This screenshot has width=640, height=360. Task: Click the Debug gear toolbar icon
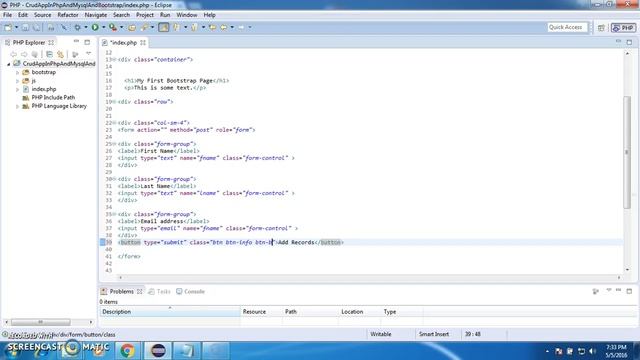pos(77,27)
